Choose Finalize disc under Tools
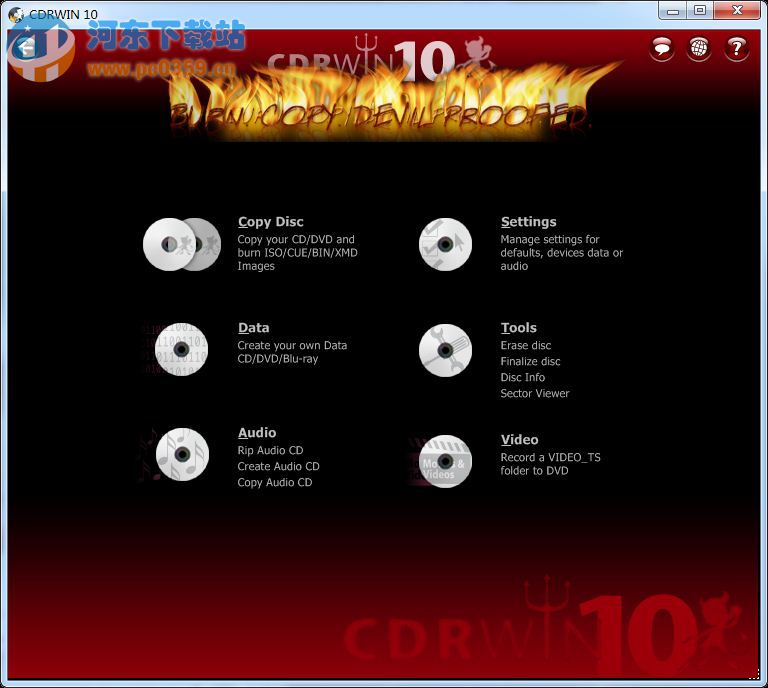This screenshot has width=768, height=688. 530,361
